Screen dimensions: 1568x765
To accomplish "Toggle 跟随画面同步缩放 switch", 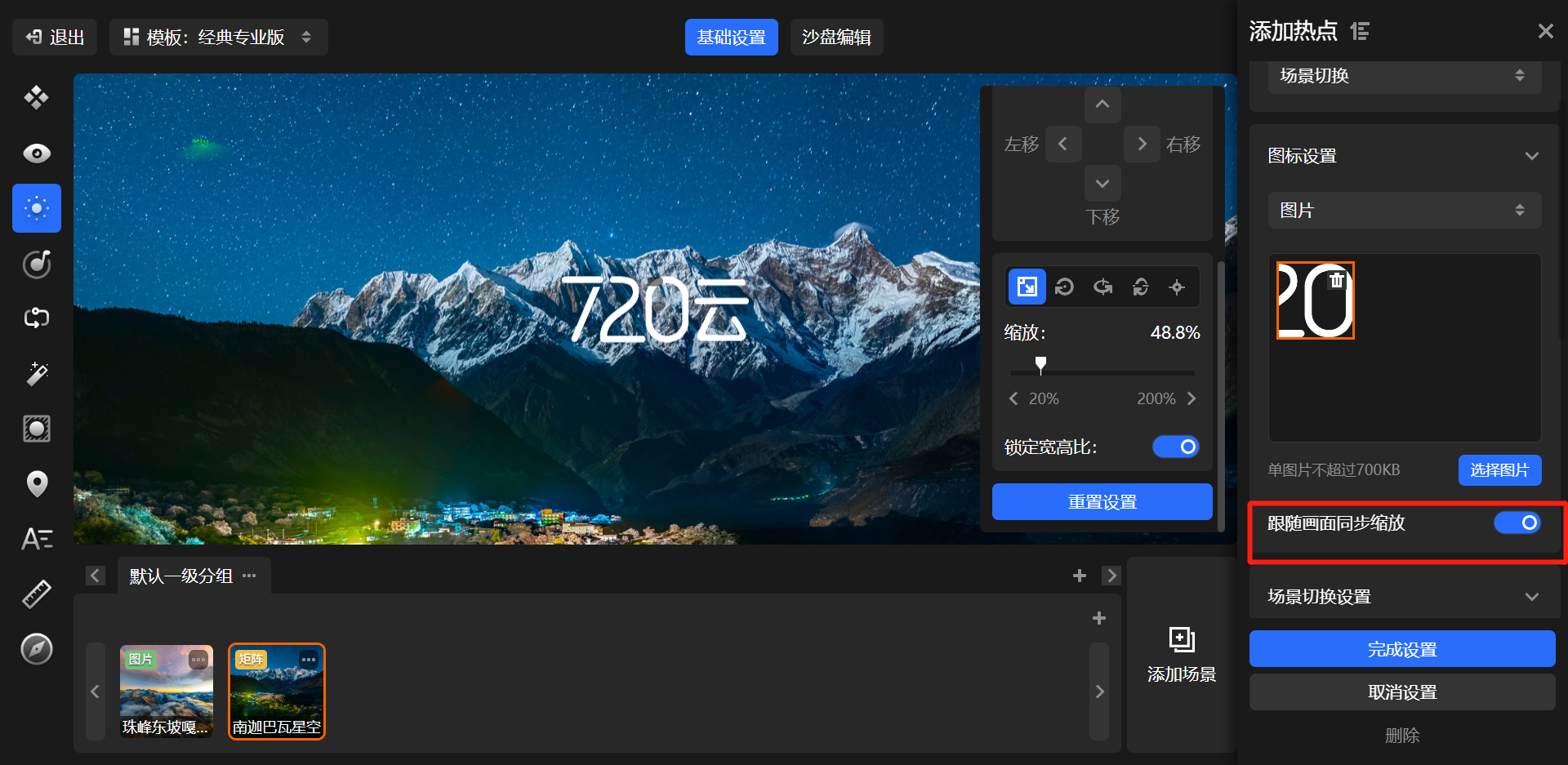I will pos(1517,523).
